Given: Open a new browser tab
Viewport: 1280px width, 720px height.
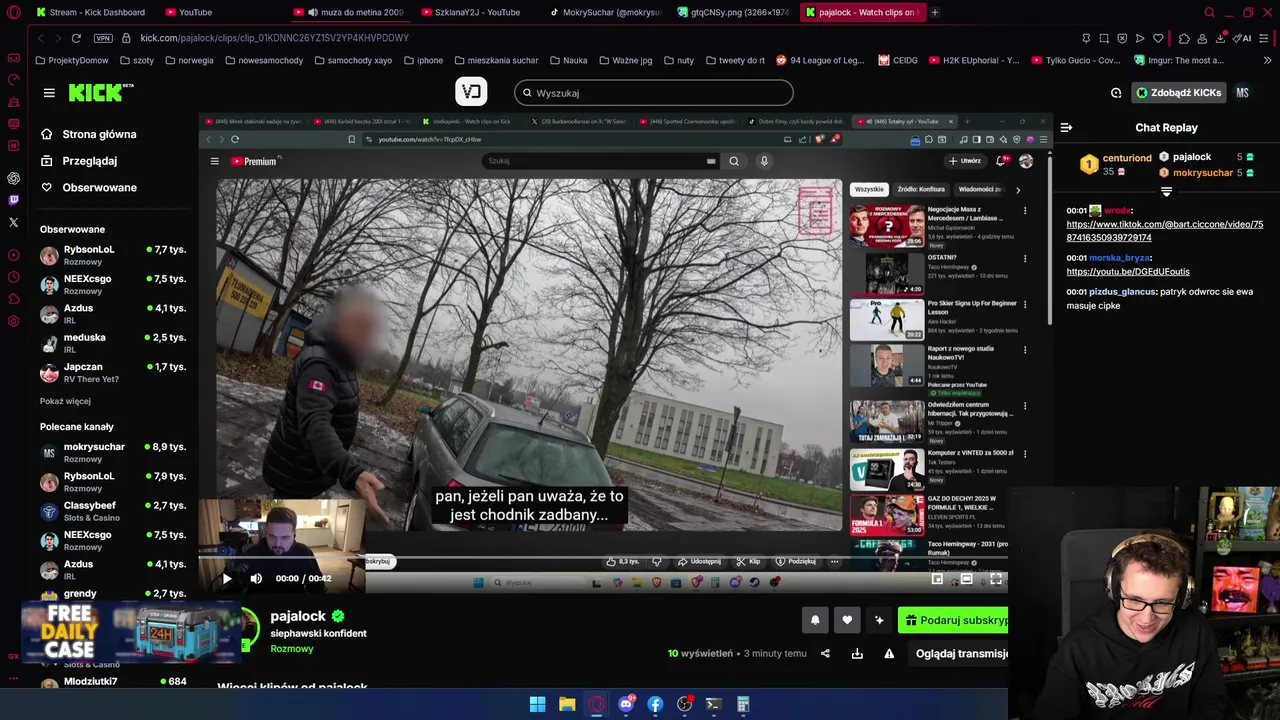Looking at the screenshot, I should click(x=935, y=12).
